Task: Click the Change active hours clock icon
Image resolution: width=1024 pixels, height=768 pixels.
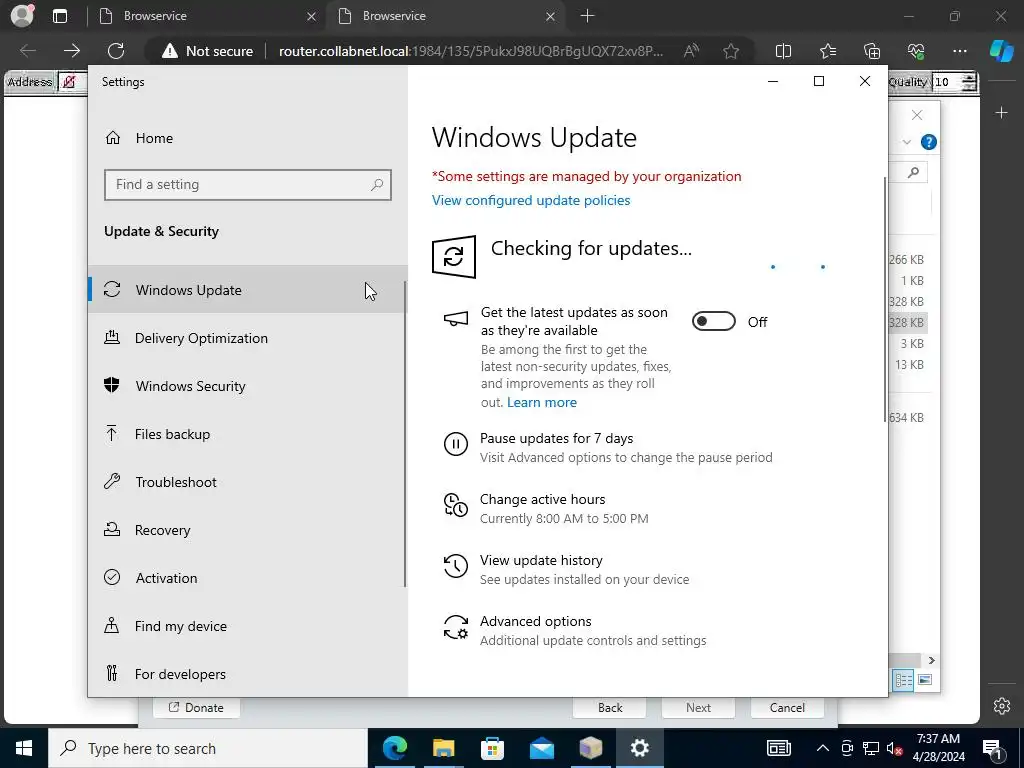Action: point(456,505)
